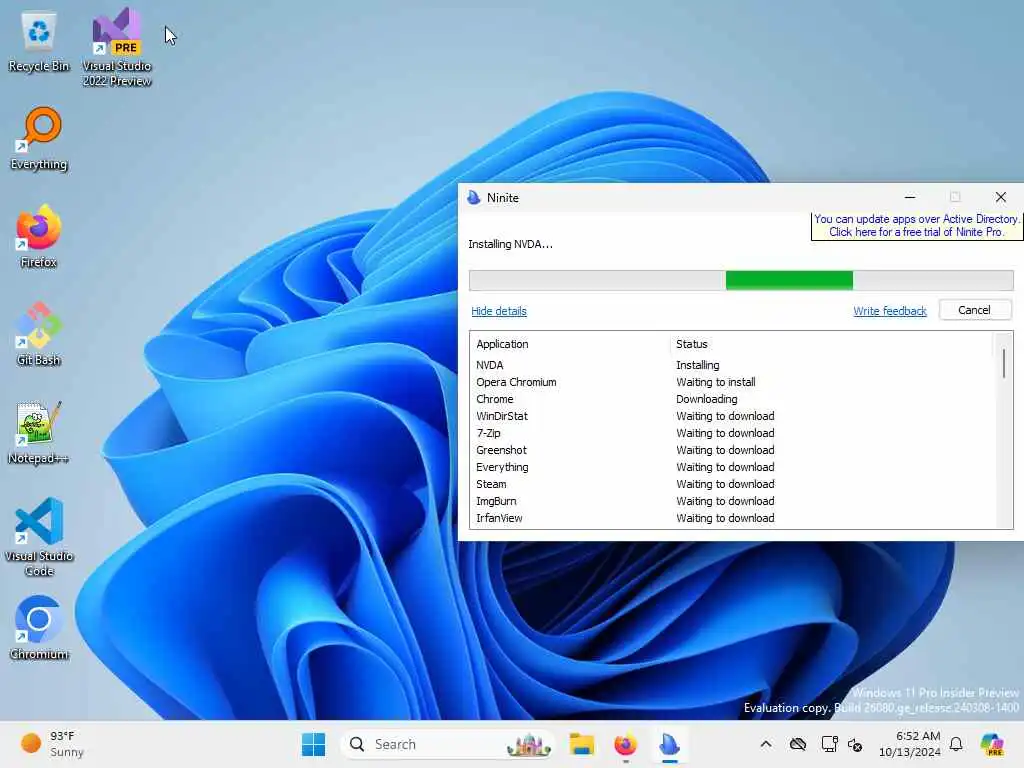Click the OneDrive cloud tray icon
This screenshot has width=1024, height=768.
(798, 744)
